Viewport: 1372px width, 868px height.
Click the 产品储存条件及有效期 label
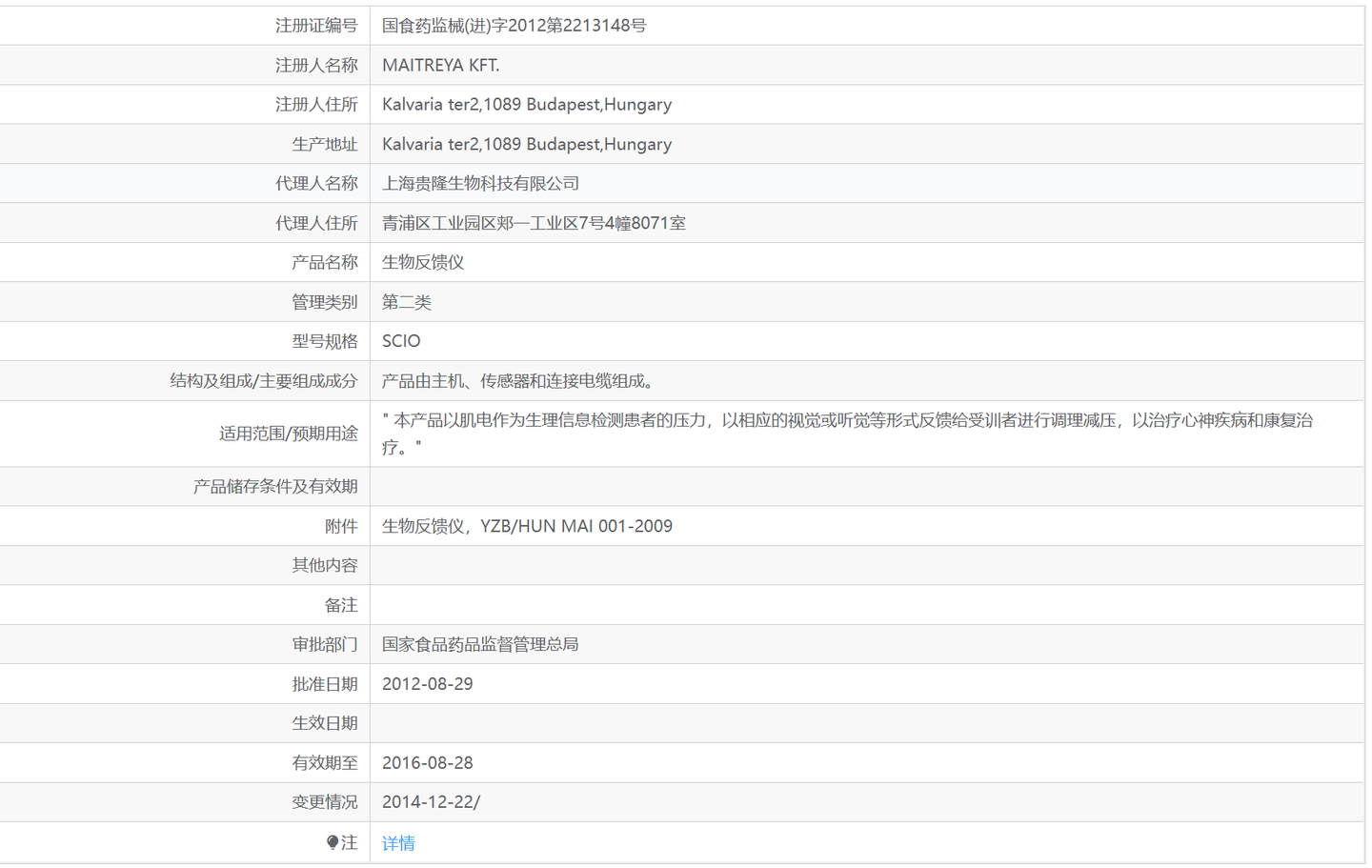click(275, 487)
